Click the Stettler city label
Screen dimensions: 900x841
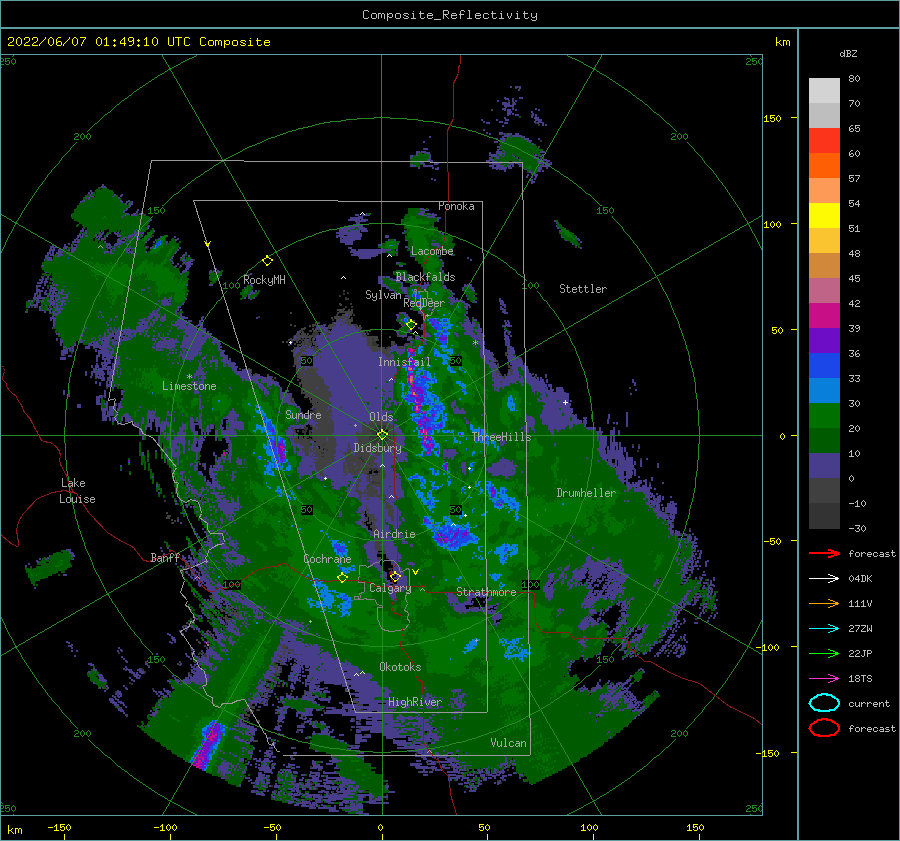583,289
